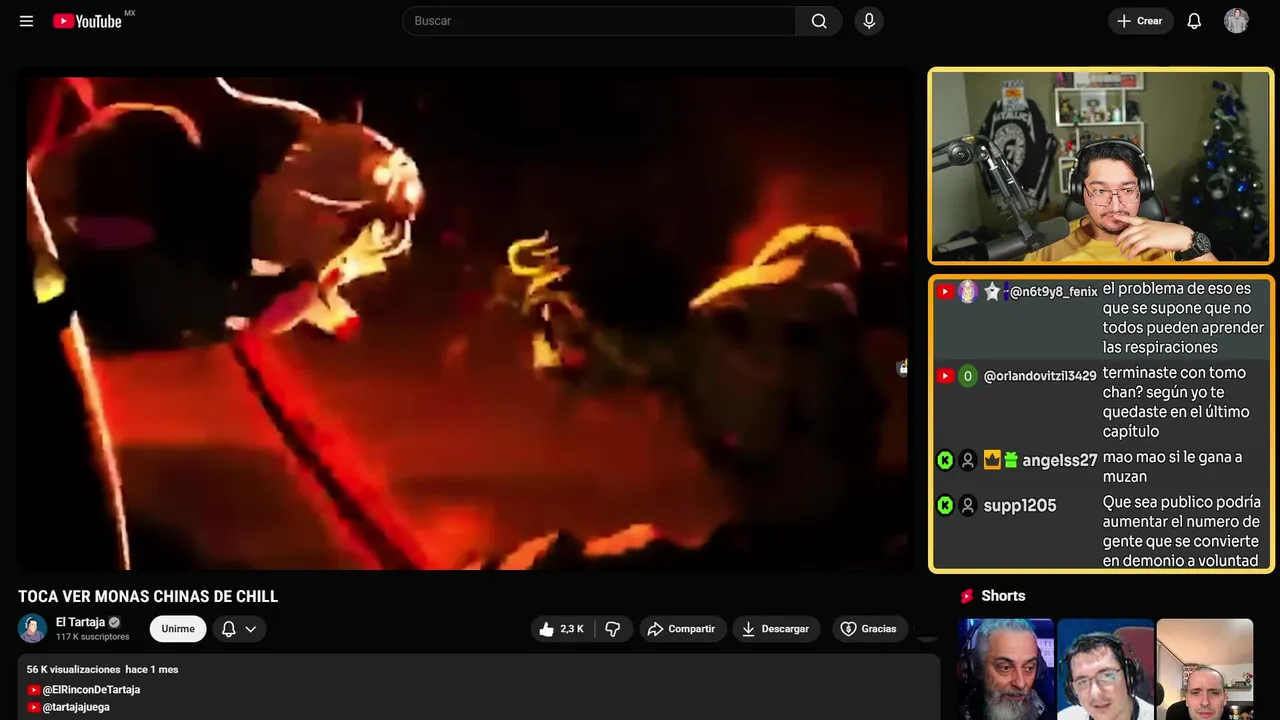Start voice search with microphone icon
Viewport: 1280px width, 720px height.
point(869,21)
